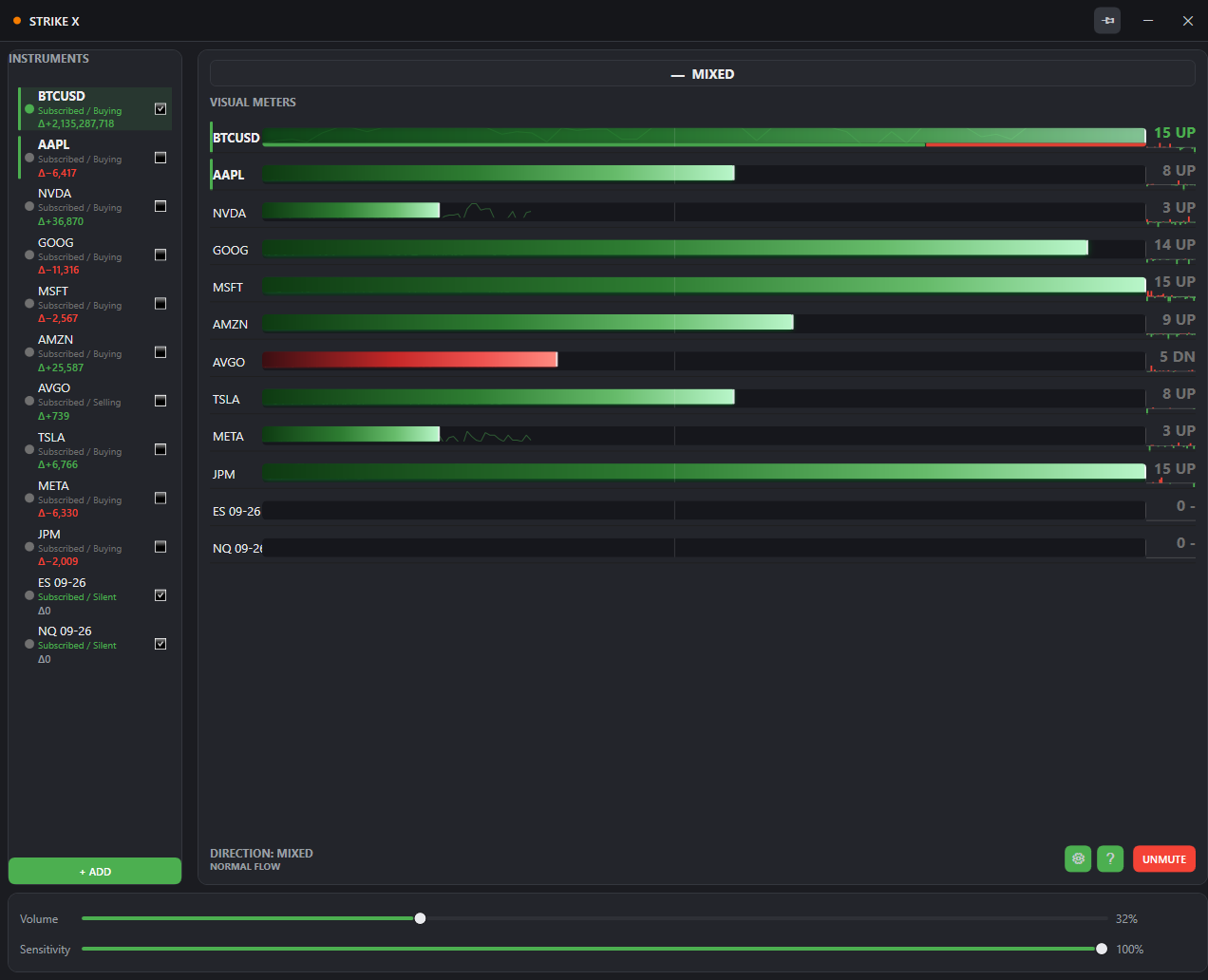Image resolution: width=1208 pixels, height=980 pixels.
Task: Click AAPL gray status dot
Action: (x=29, y=158)
